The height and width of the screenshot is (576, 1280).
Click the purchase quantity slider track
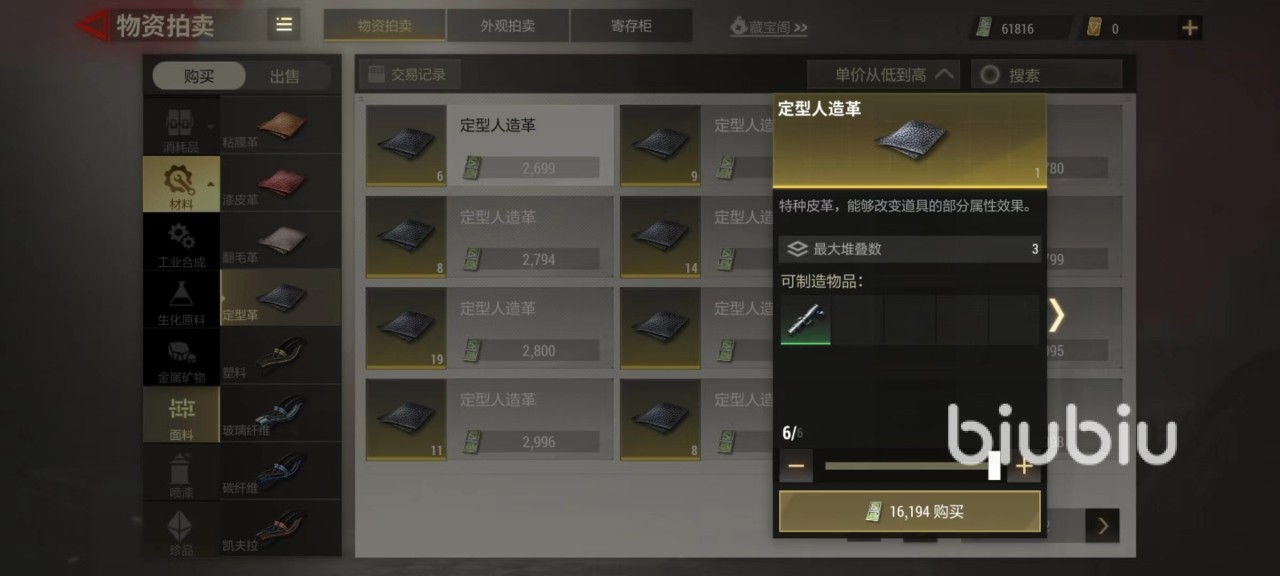point(910,466)
